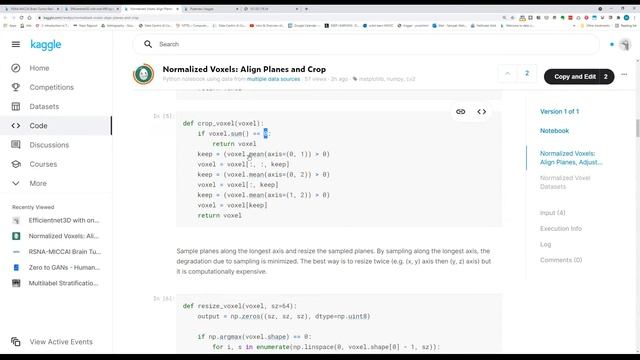Viewport: 640px width, 360px height.
Task: Go to Execution Info section
Action: (561, 229)
